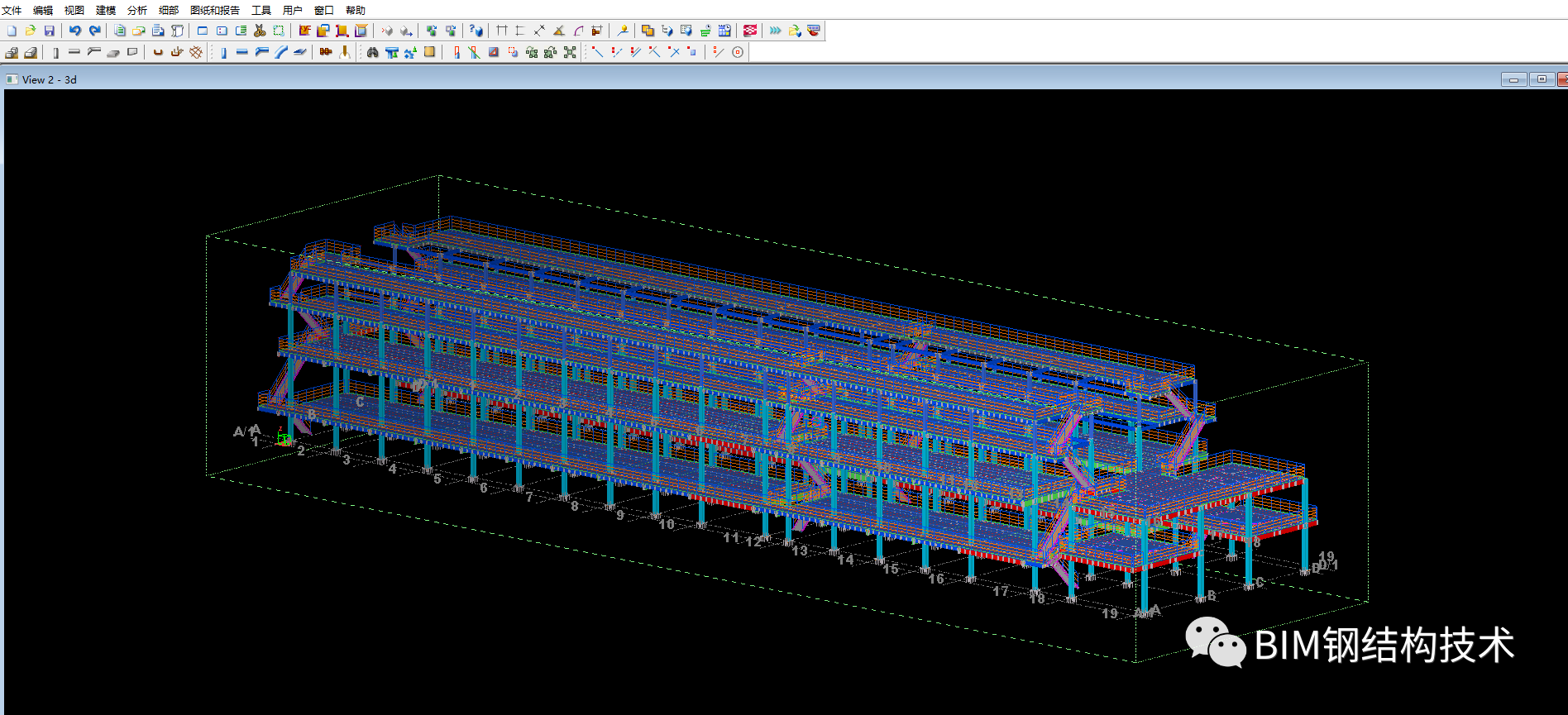This screenshot has height=715, width=1568.
Task: Click the blue steel column tool
Action: coord(223,52)
